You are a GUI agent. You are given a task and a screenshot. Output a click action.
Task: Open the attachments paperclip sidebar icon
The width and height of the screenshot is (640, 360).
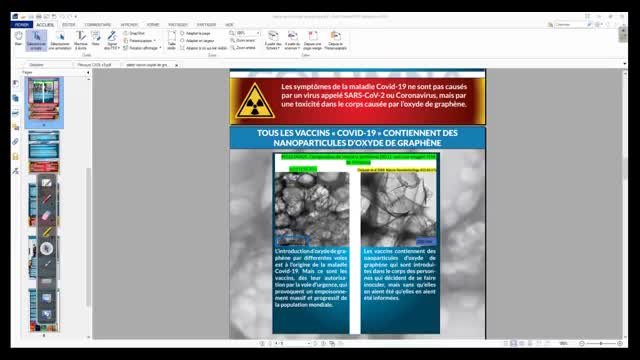click(16, 142)
